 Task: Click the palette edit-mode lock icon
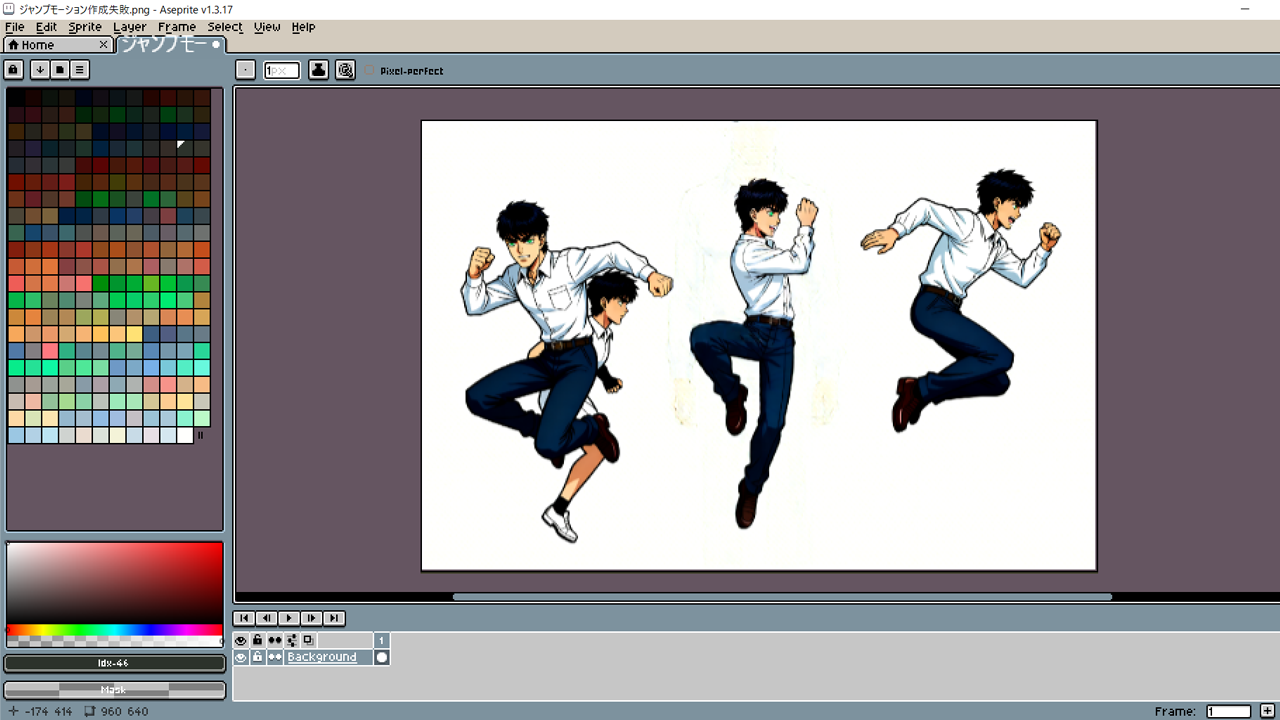14,69
